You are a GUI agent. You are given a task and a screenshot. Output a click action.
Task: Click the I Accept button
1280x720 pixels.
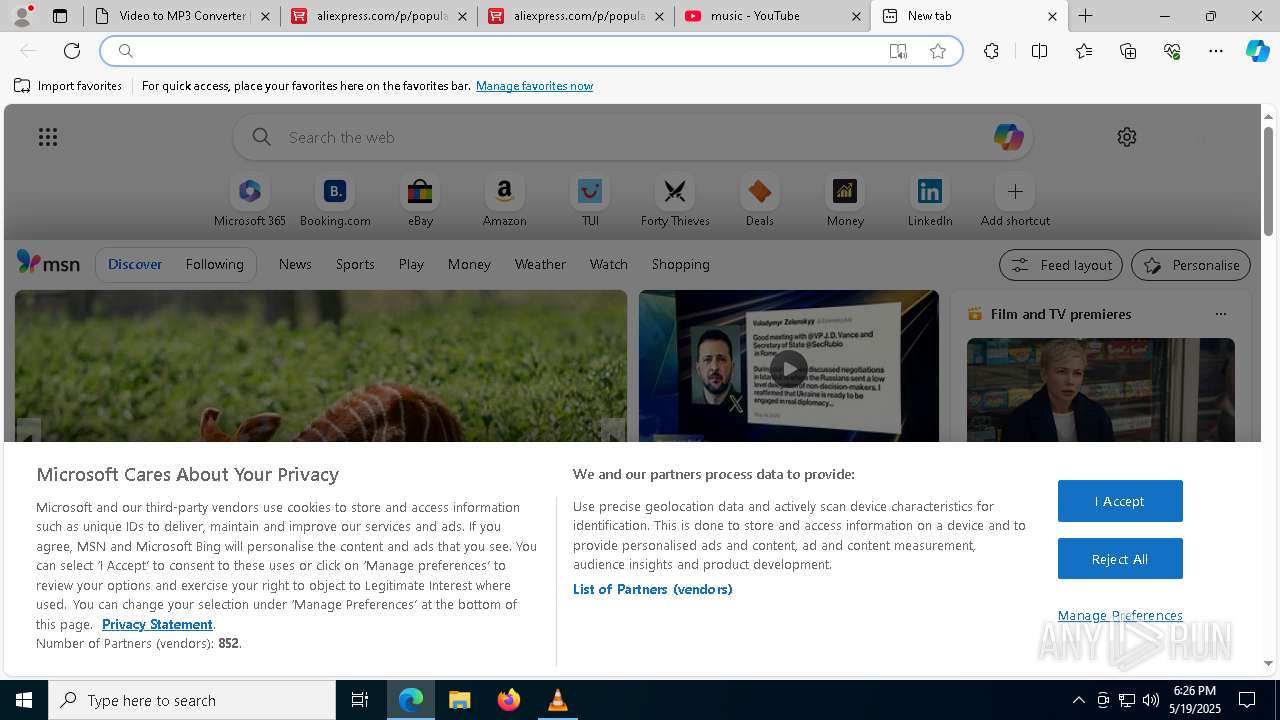click(1120, 501)
